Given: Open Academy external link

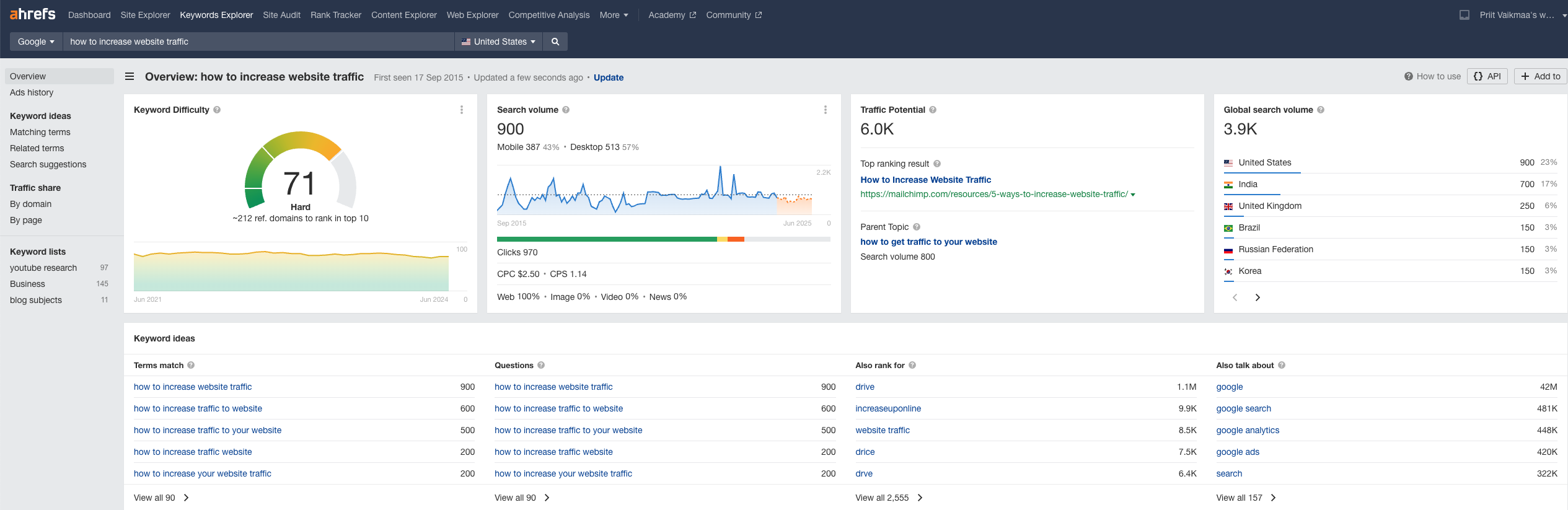Looking at the screenshot, I should (x=672, y=15).
